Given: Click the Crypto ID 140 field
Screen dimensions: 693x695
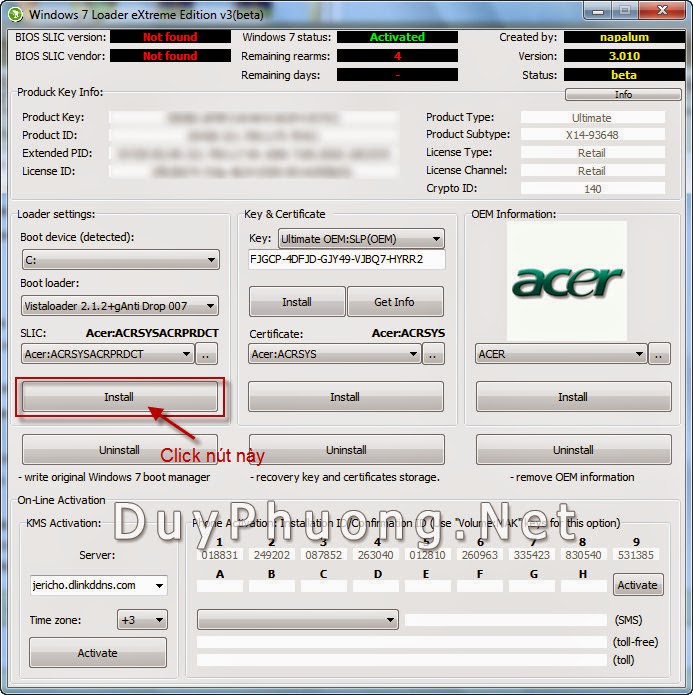Looking at the screenshot, I should (x=593, y=189).
